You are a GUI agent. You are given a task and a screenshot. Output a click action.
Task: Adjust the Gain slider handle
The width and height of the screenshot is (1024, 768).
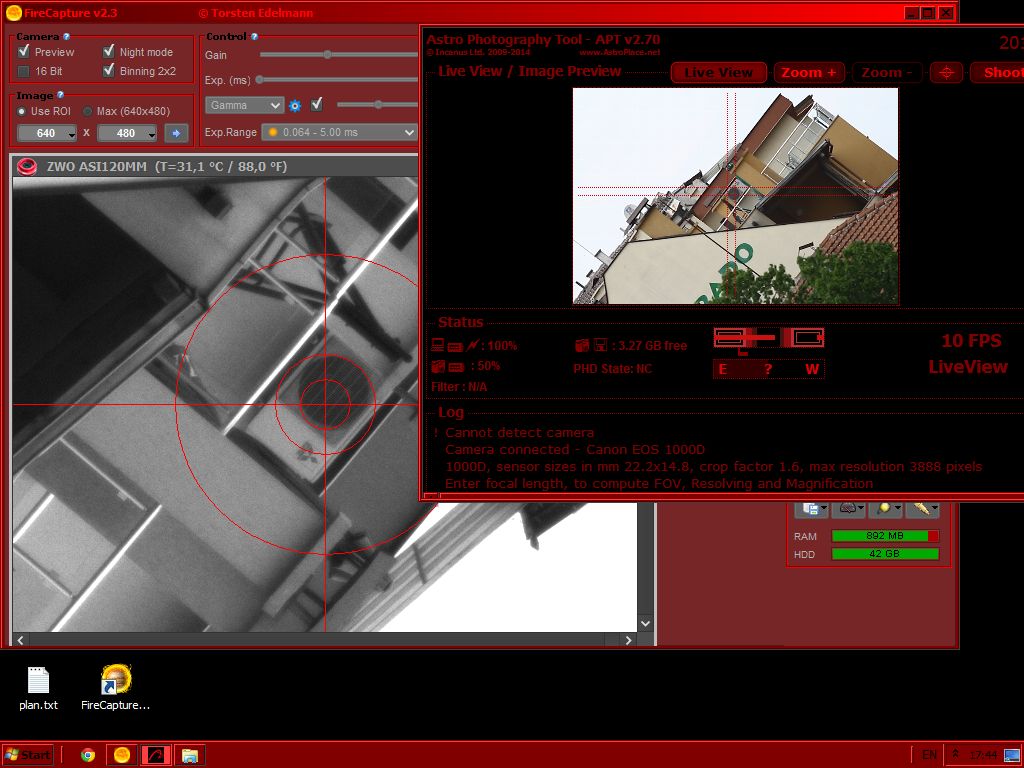[x=327, y=55]
